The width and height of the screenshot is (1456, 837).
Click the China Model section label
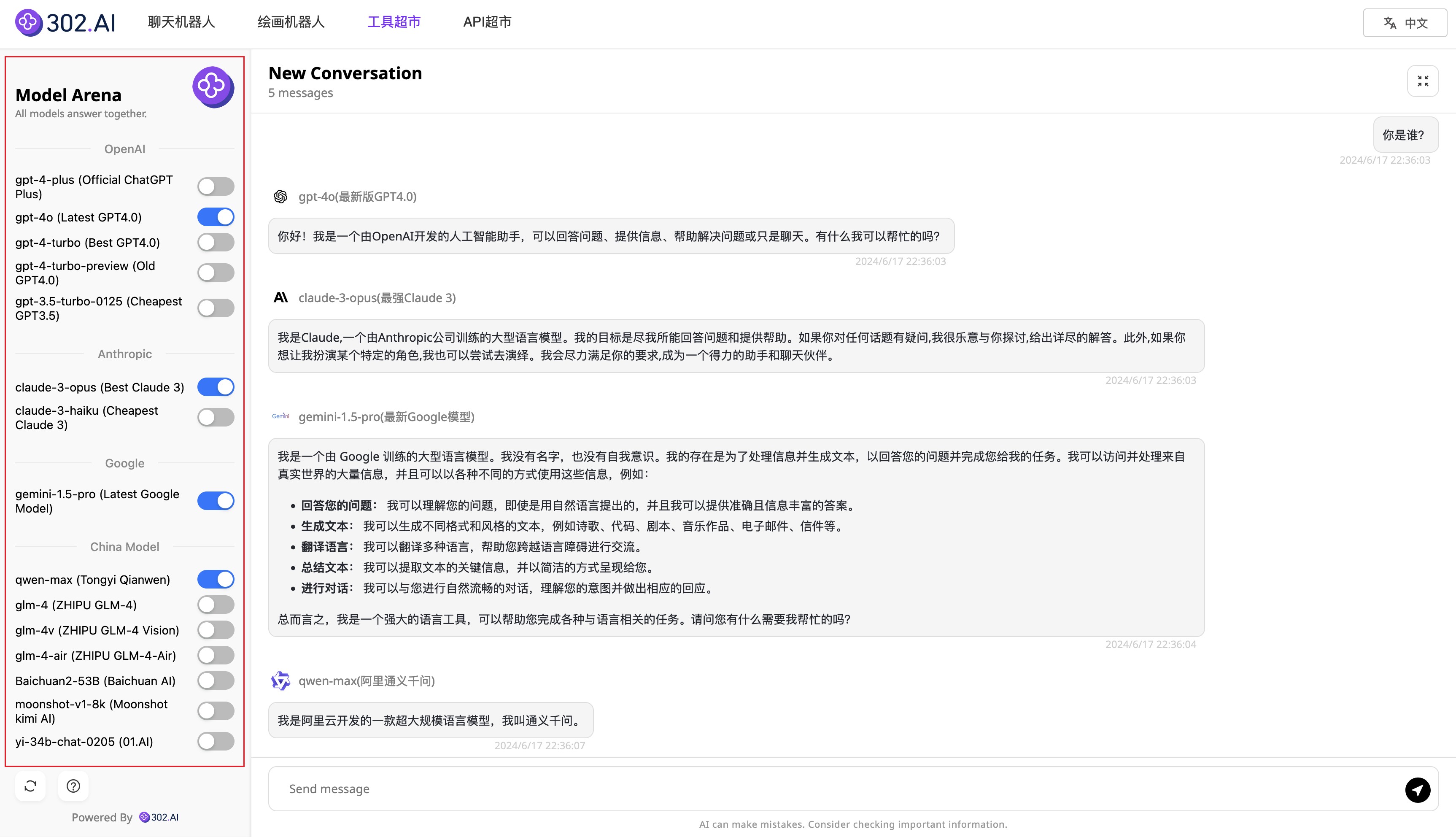pos(125,547)
